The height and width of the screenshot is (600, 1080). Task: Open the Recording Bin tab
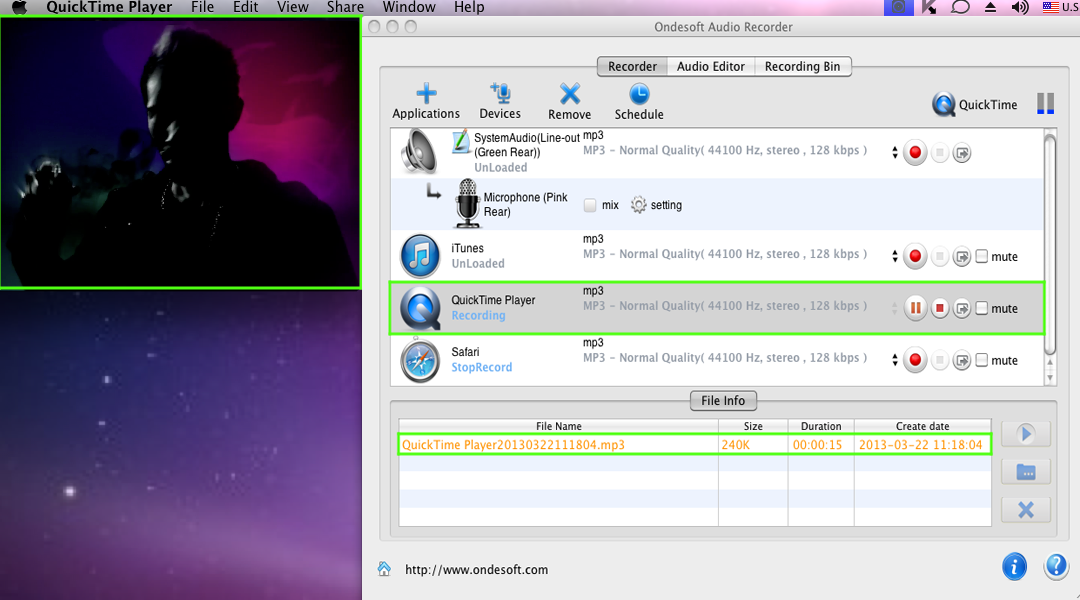(x=802, y=66)
